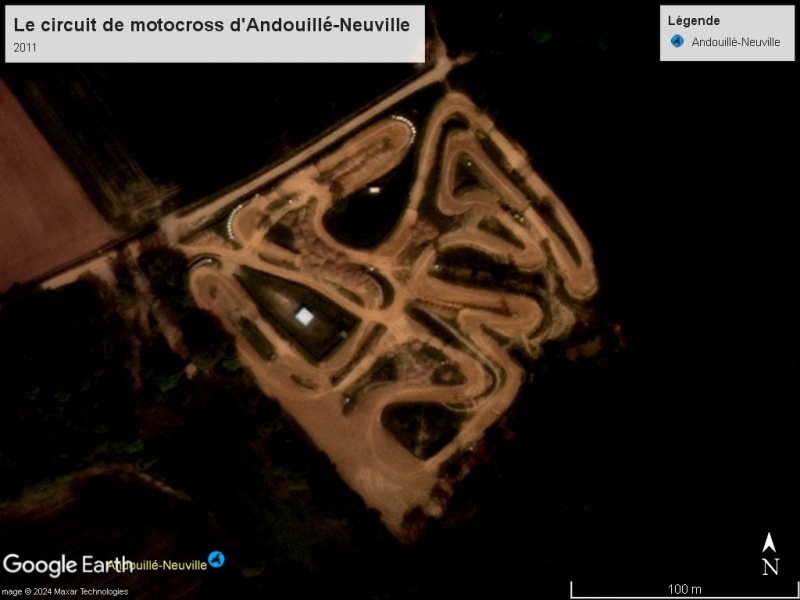
Task: Click the 'Légende' heading
Action: click(693, 21)
